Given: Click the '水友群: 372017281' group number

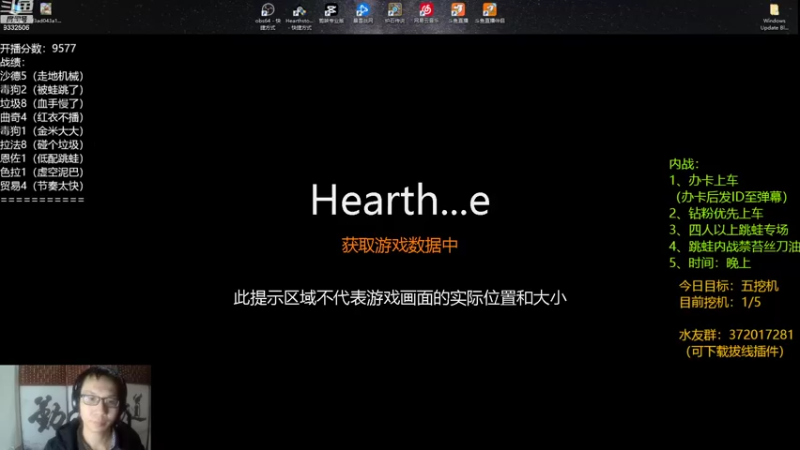Looking at the screenshot, I should click(x=736, y=335).
